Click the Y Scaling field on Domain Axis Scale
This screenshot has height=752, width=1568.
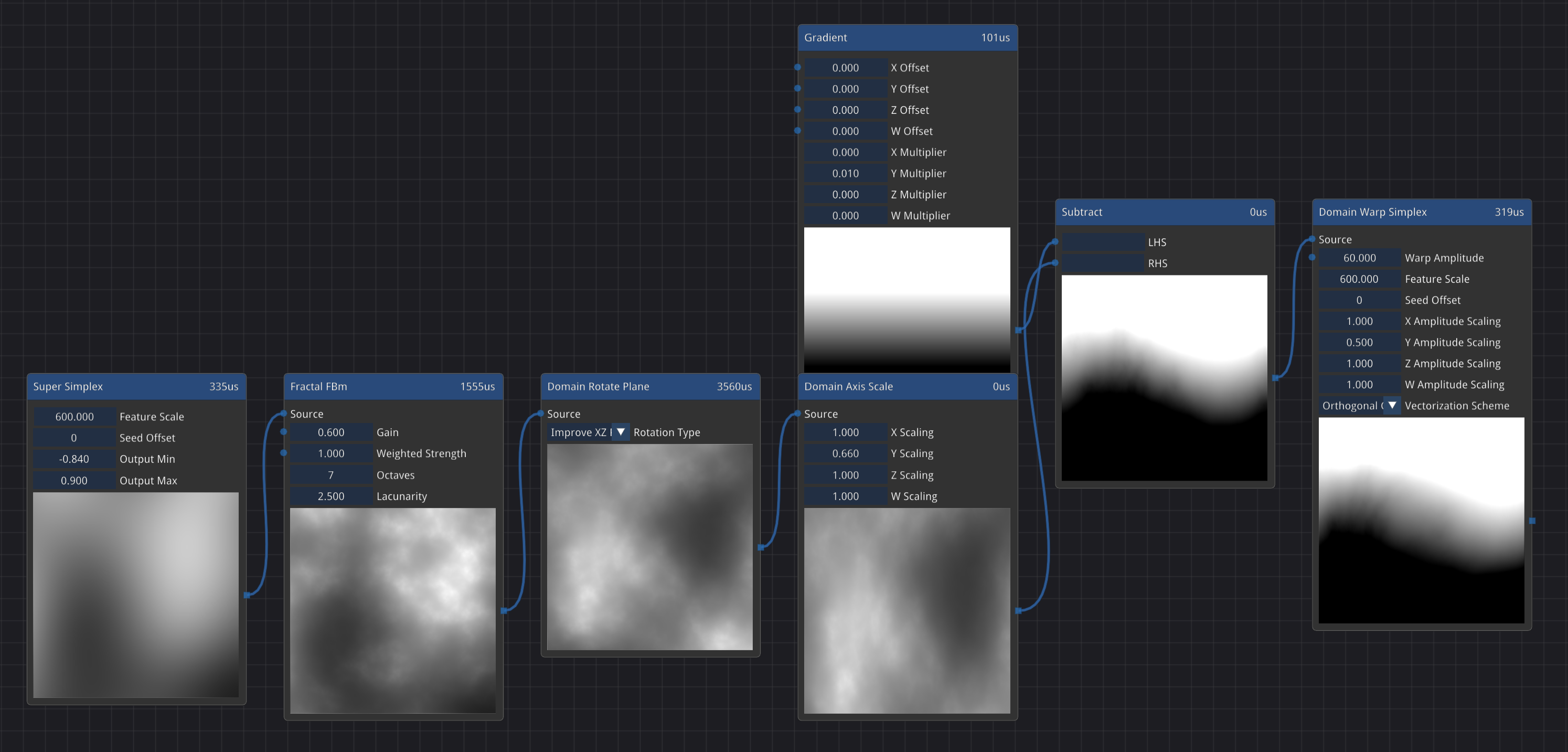845,453
